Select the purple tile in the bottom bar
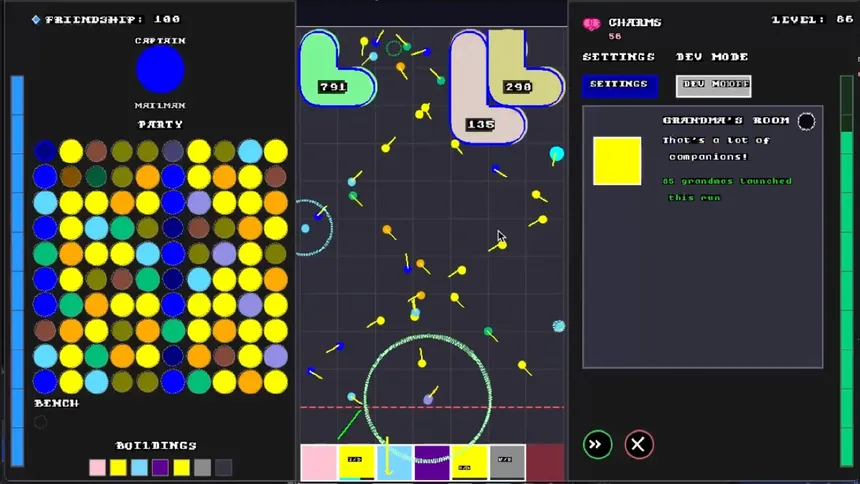 pyautogui.click(x=432, y=462)
